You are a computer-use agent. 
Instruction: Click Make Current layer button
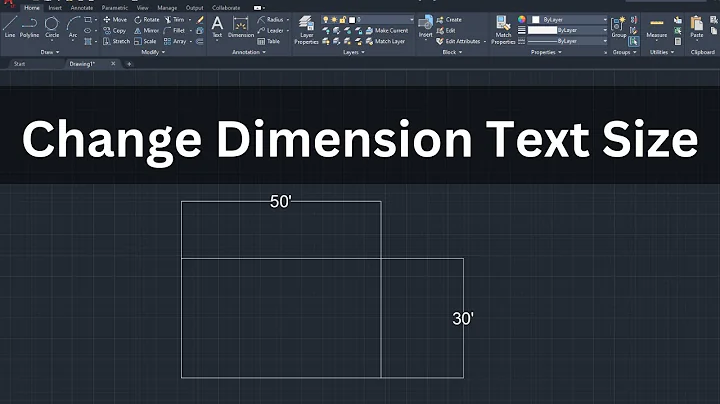pos(387,31)
